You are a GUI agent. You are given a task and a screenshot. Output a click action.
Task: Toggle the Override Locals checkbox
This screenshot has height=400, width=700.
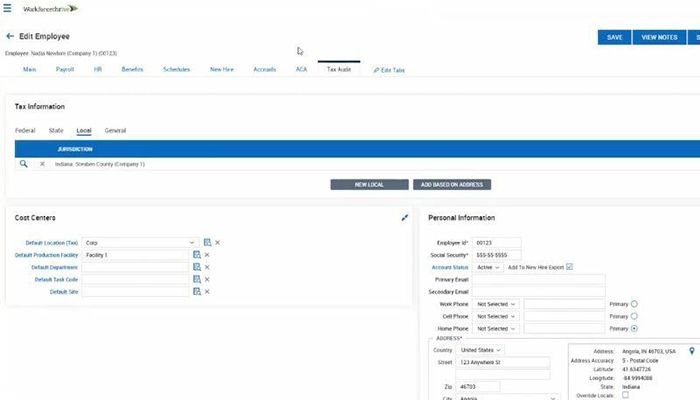[x=625, y=395]
